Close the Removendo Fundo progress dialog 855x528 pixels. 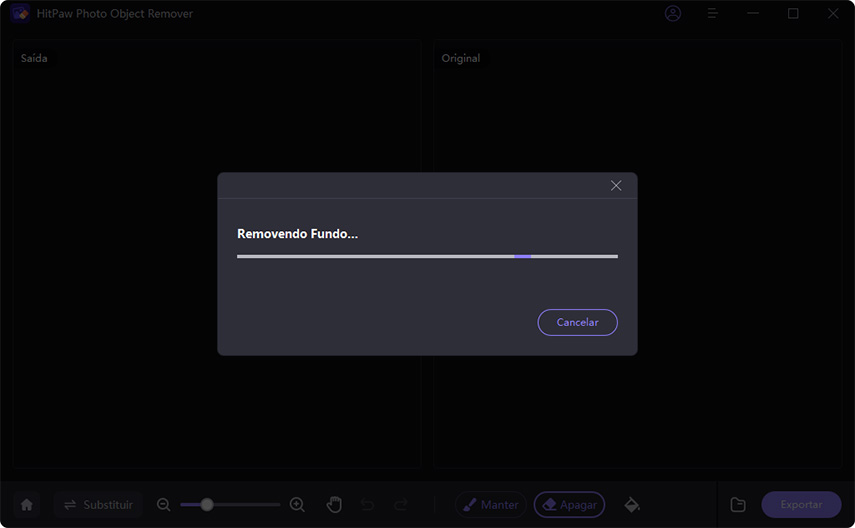[x=616, y=185]
